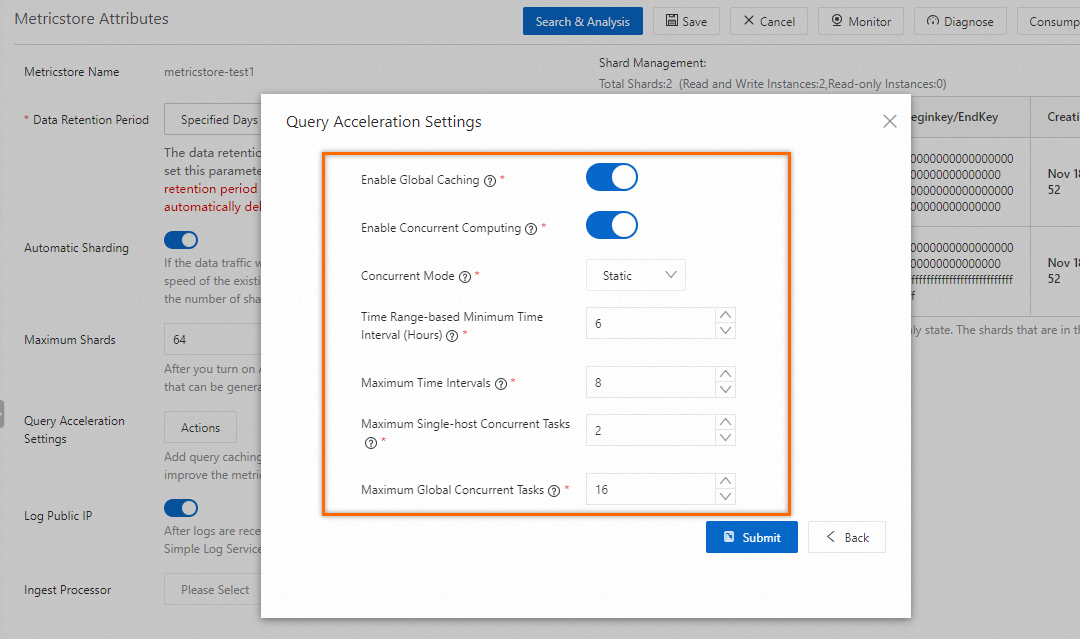Decrease Maximum Single-host Concurrent Tasks value
1080x639 pixels.
(x=725, y=438)
